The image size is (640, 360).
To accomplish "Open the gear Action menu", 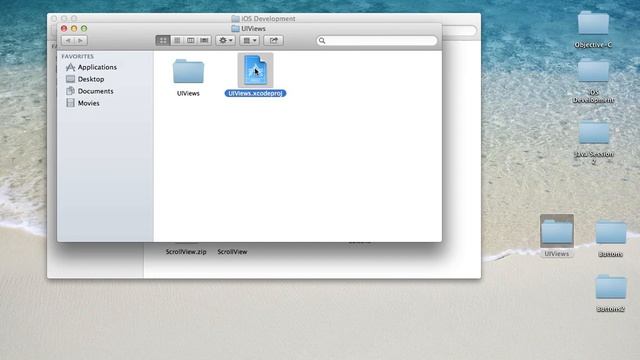I will 225,40.
